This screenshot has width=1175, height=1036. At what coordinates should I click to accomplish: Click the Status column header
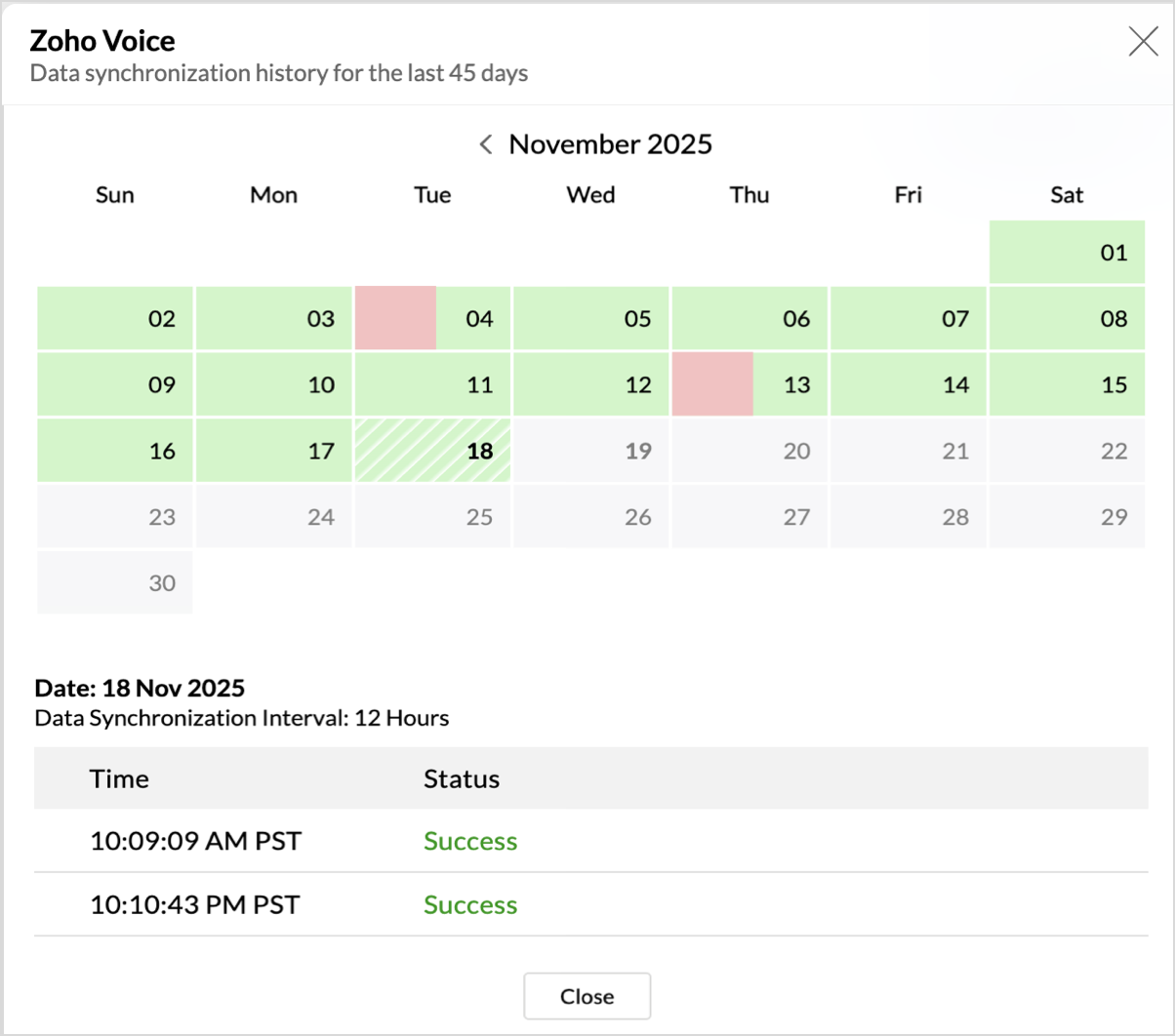462,778
